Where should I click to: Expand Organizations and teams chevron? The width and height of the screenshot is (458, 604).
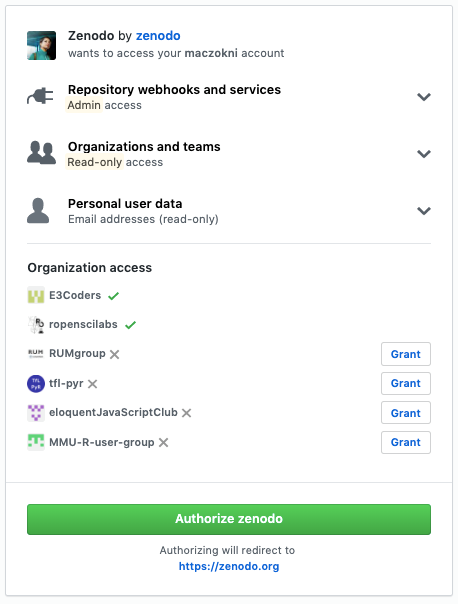[424, 154]
